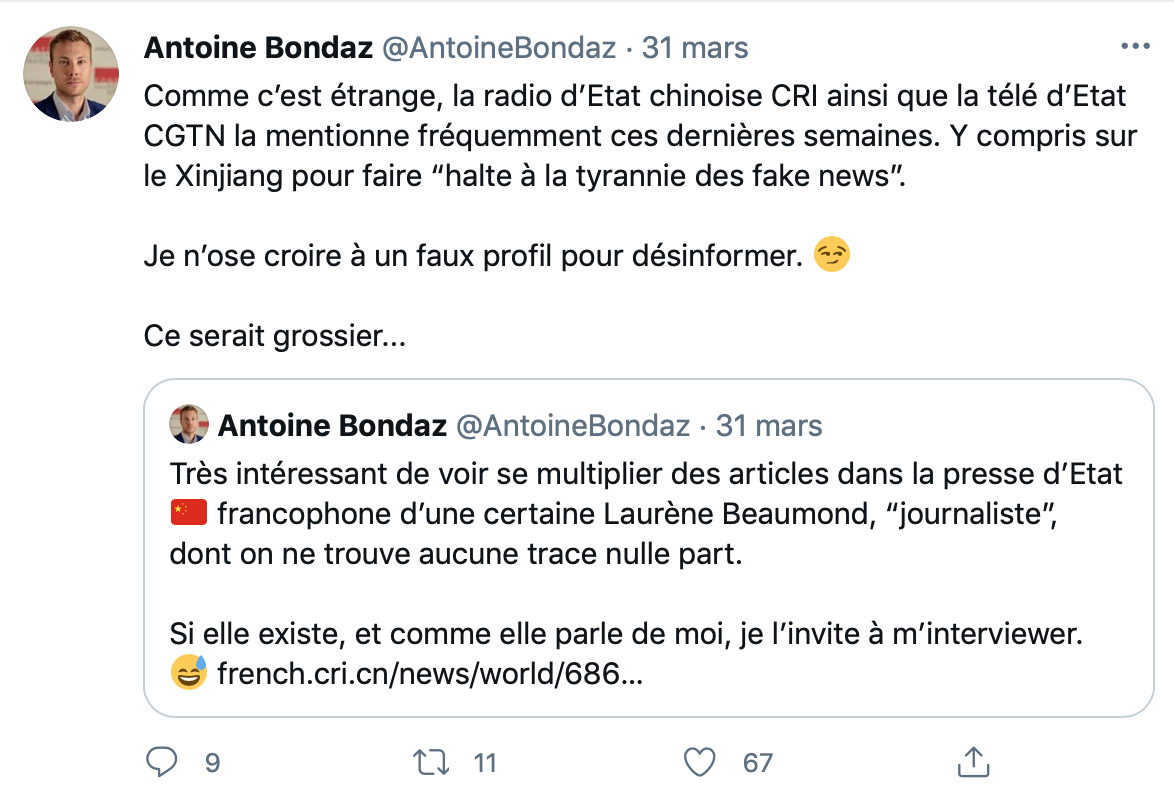
Task: Open the main tweet's "31 mars" timestamp
Action: coord(695,48)
